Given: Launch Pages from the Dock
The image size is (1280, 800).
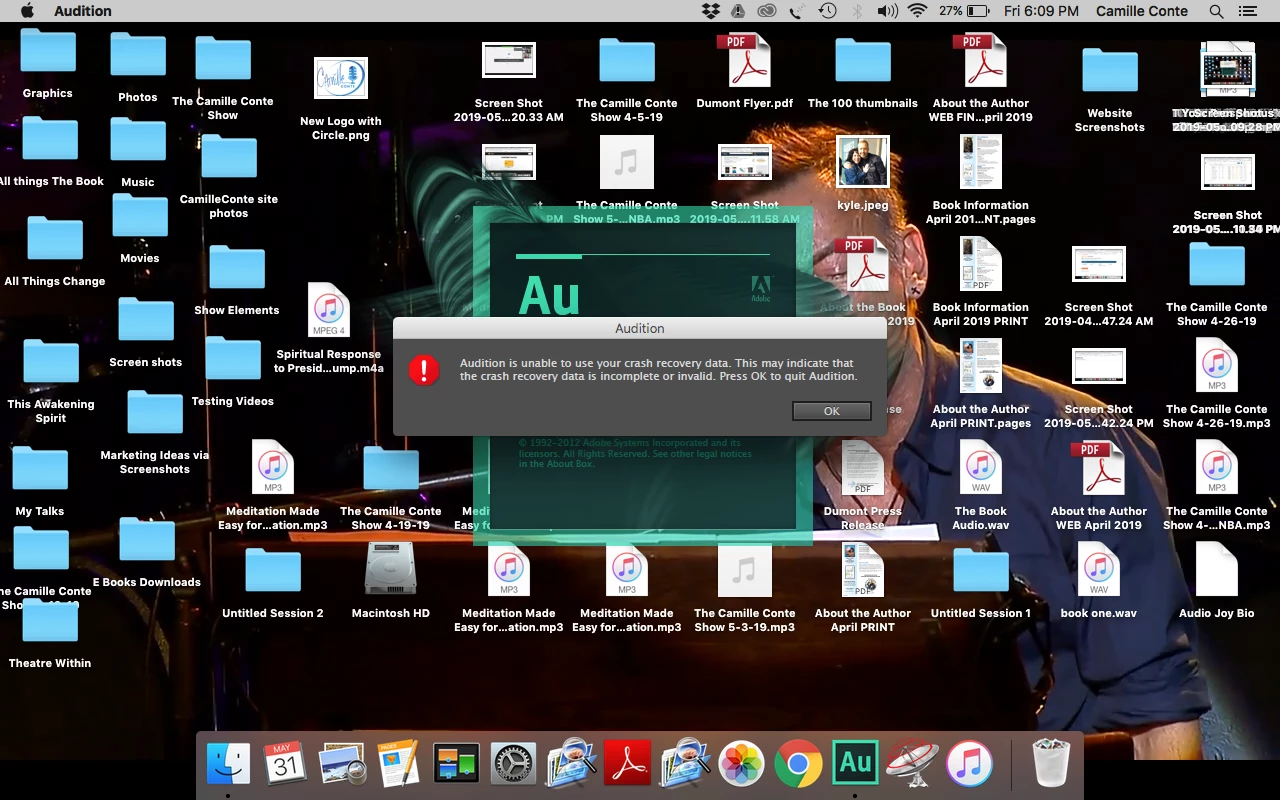Looking at the screenshot, I should pos(399,765).
